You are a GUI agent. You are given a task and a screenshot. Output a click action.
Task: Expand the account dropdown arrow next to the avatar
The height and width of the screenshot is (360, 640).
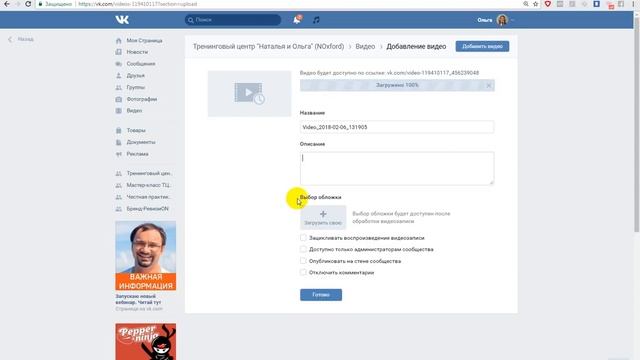(x=512, y=20)
